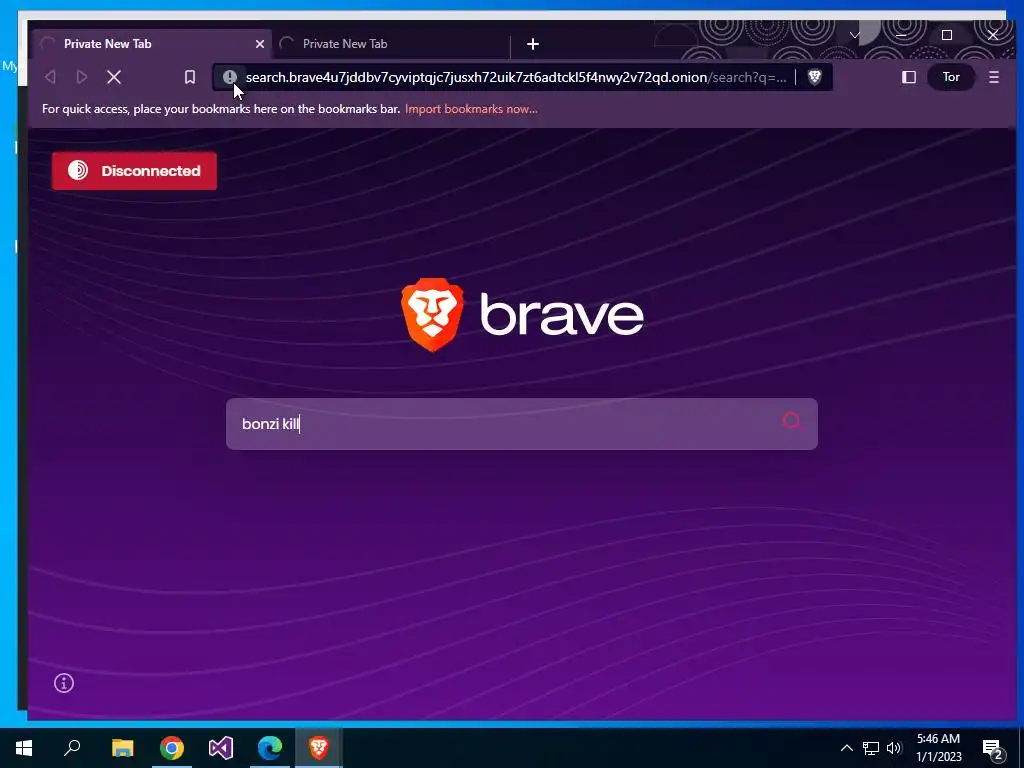This screenshot has height=768, width=1024.
Task: Launch Google Chrome from taskbar
Action: 172,748
